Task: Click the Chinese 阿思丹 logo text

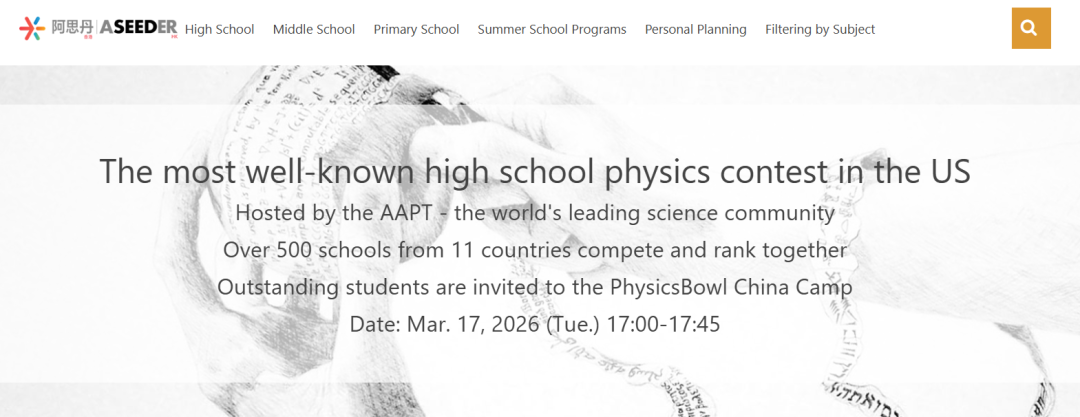Action: pos(72,28)
